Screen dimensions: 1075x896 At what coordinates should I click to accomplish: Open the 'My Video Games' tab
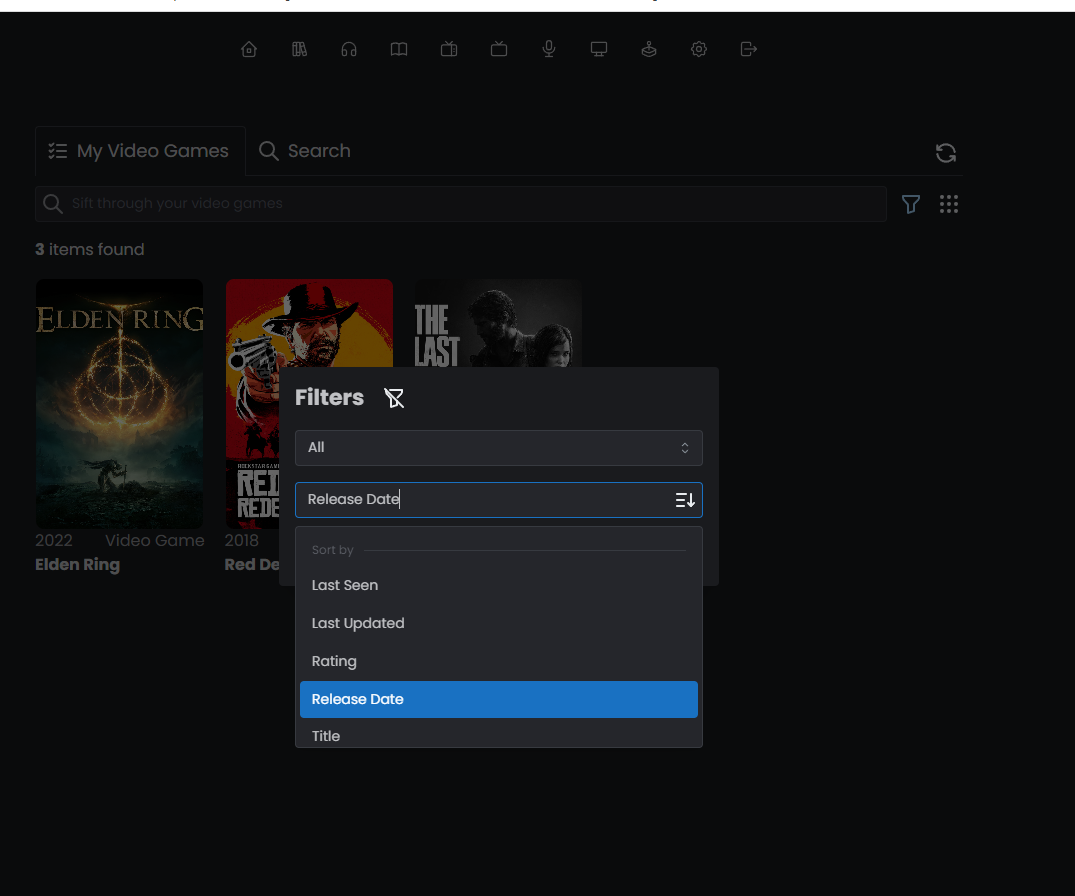click(140, 151)
